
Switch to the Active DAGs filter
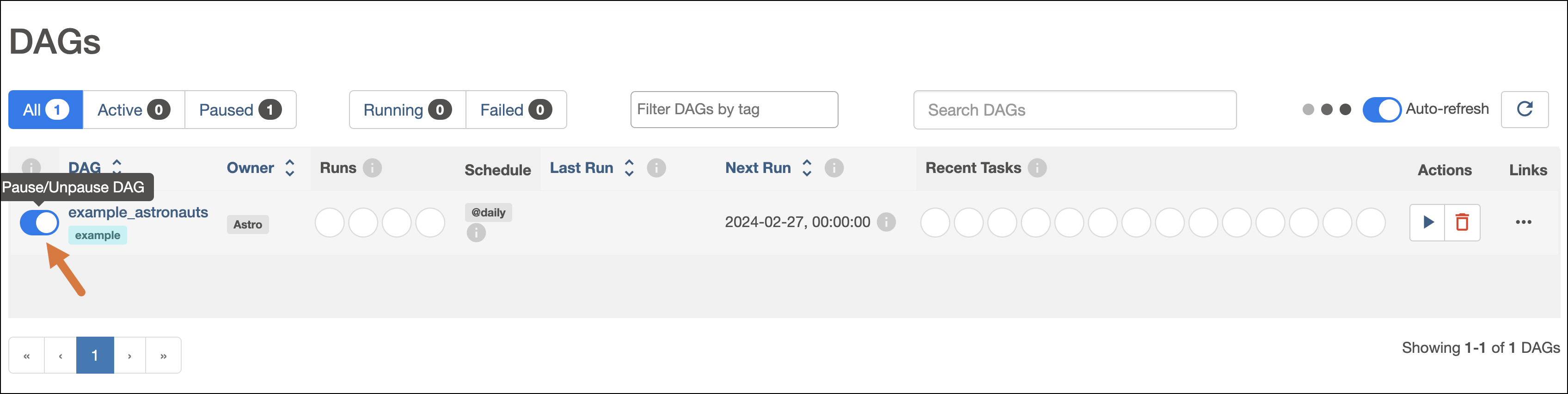pyautogui.click(x=132, y=110)
